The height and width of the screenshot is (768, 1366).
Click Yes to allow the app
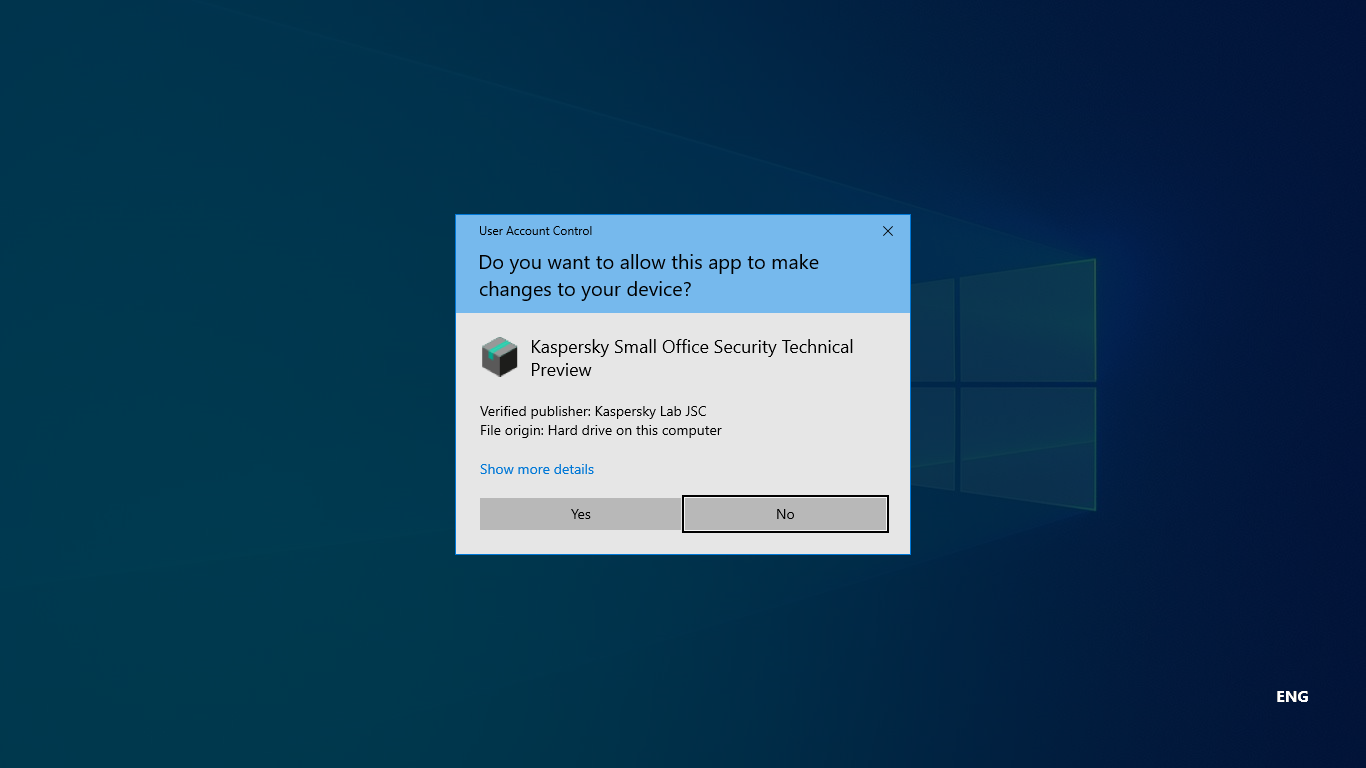(x=581, y=514)
